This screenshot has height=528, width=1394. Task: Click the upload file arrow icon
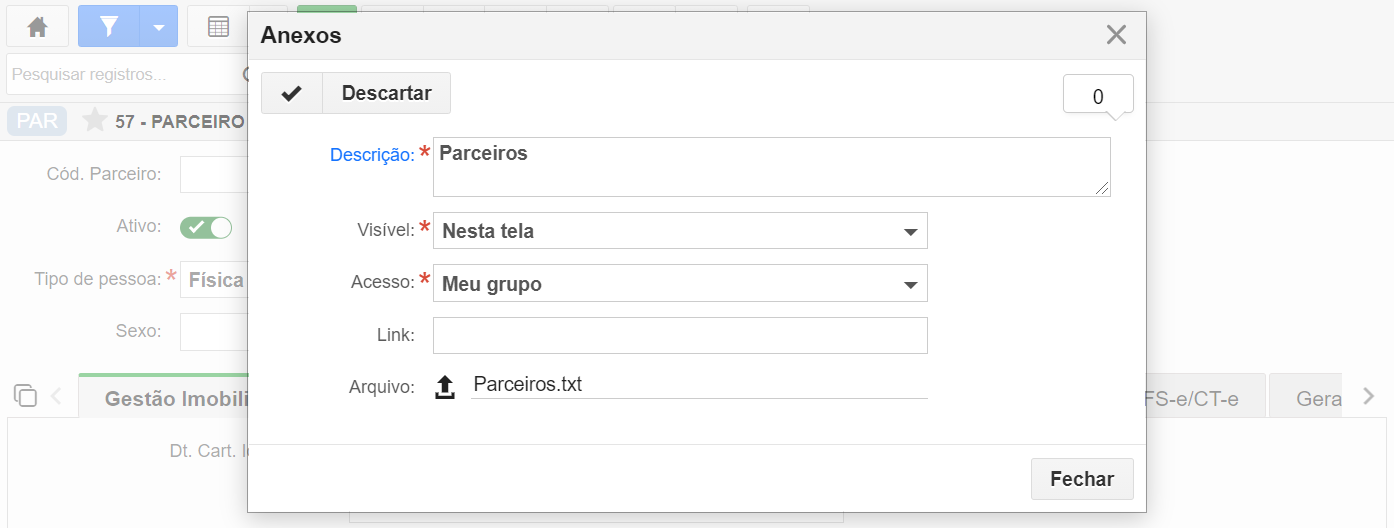[445, 387]
